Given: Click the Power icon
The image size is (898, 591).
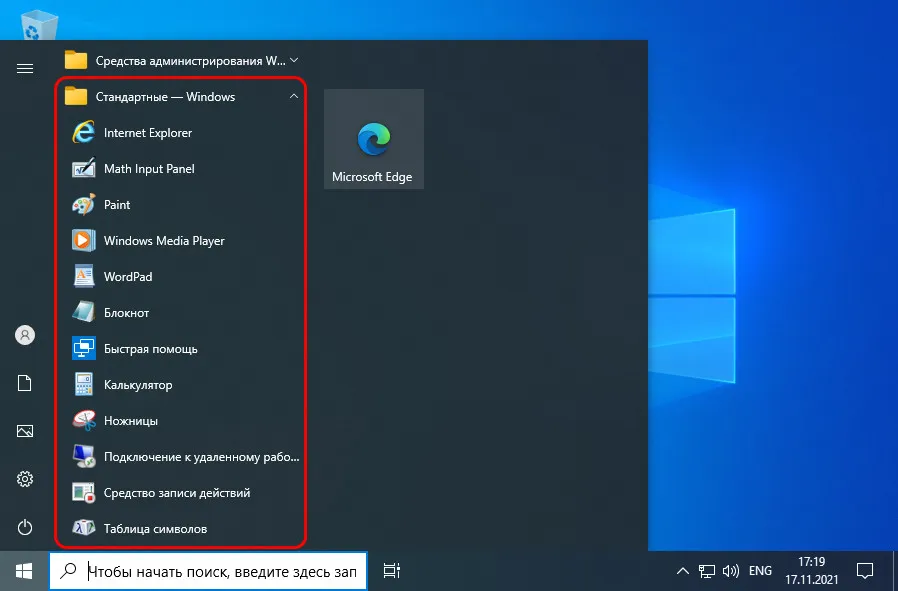Looking at the screenshot, I should [x=25, y=527].
